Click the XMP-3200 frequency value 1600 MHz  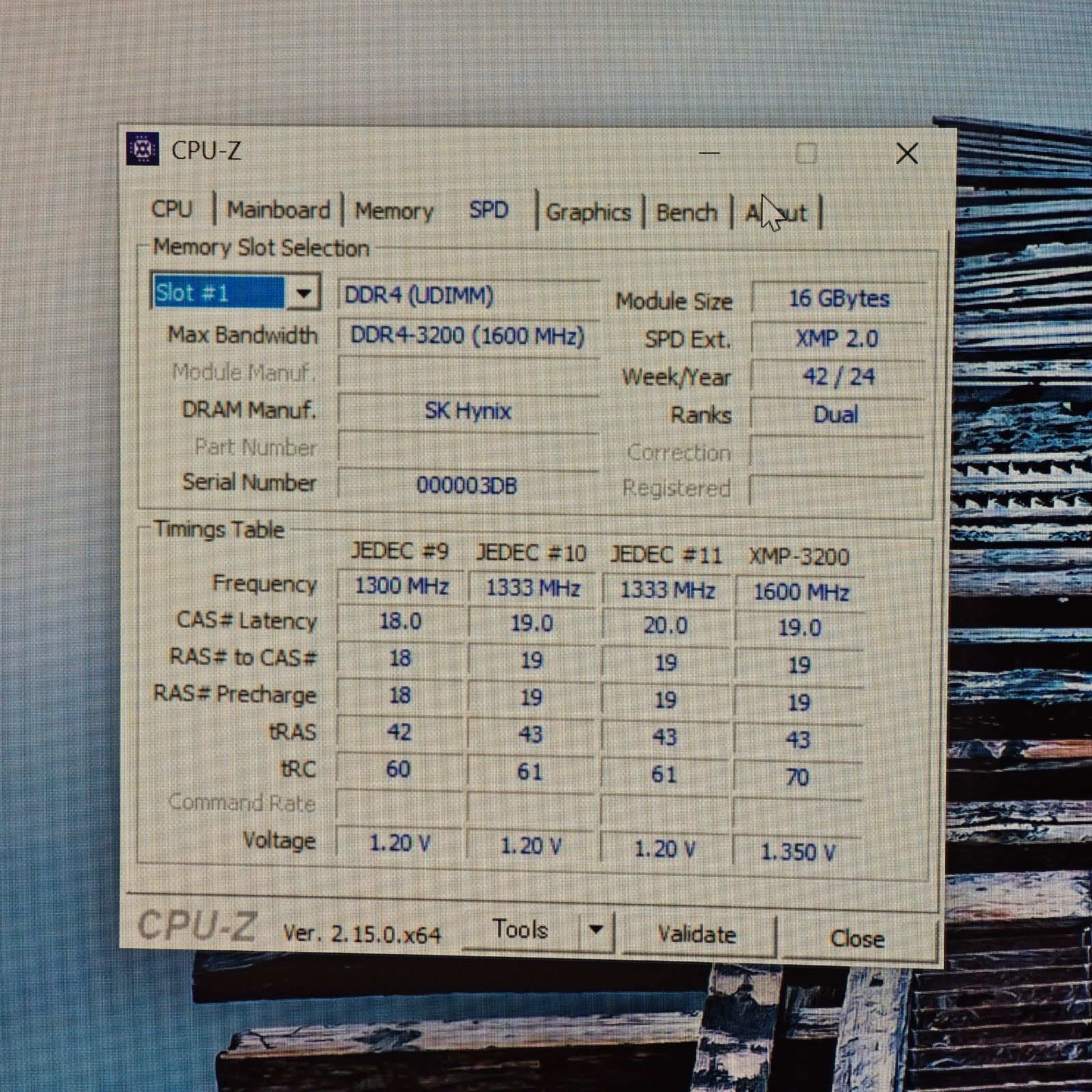point(802,592)
